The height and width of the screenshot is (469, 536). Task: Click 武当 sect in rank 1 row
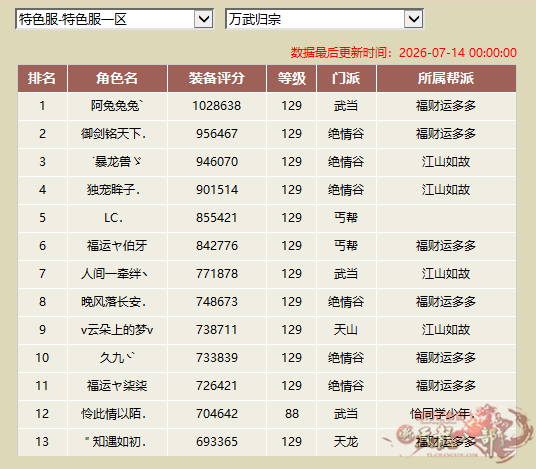[x=346, y=106]
